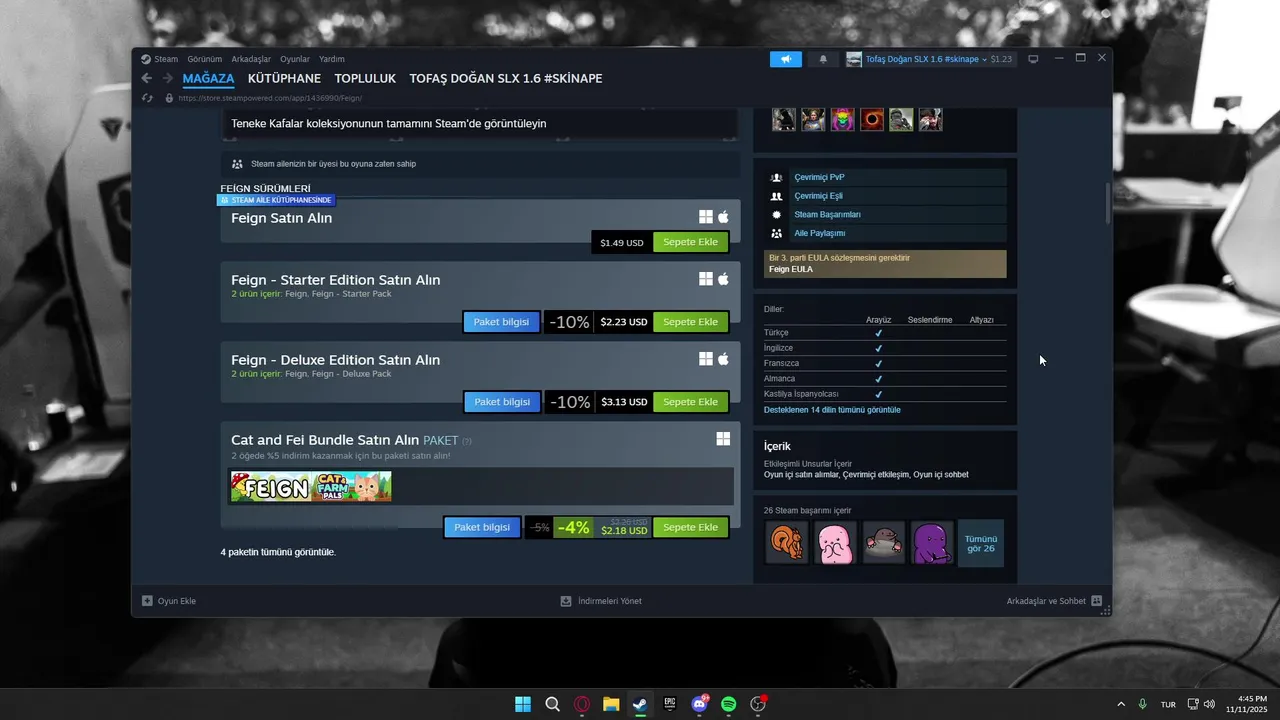Open the profile avatar next to account name
1280x720 pixels.
tap(854, 59)
